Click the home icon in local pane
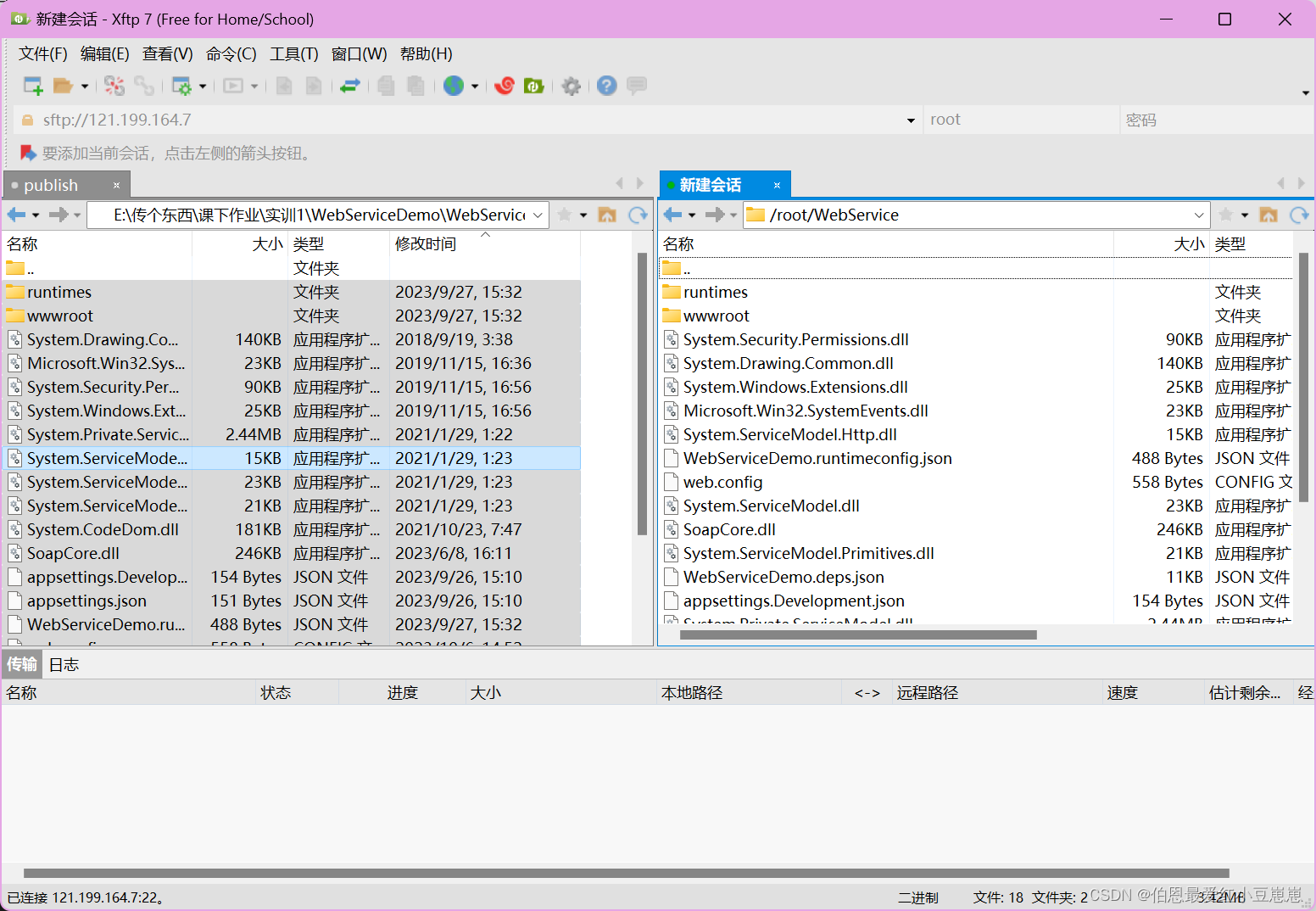The width and height of the screenshot is (1316, 911). point(607,215)
